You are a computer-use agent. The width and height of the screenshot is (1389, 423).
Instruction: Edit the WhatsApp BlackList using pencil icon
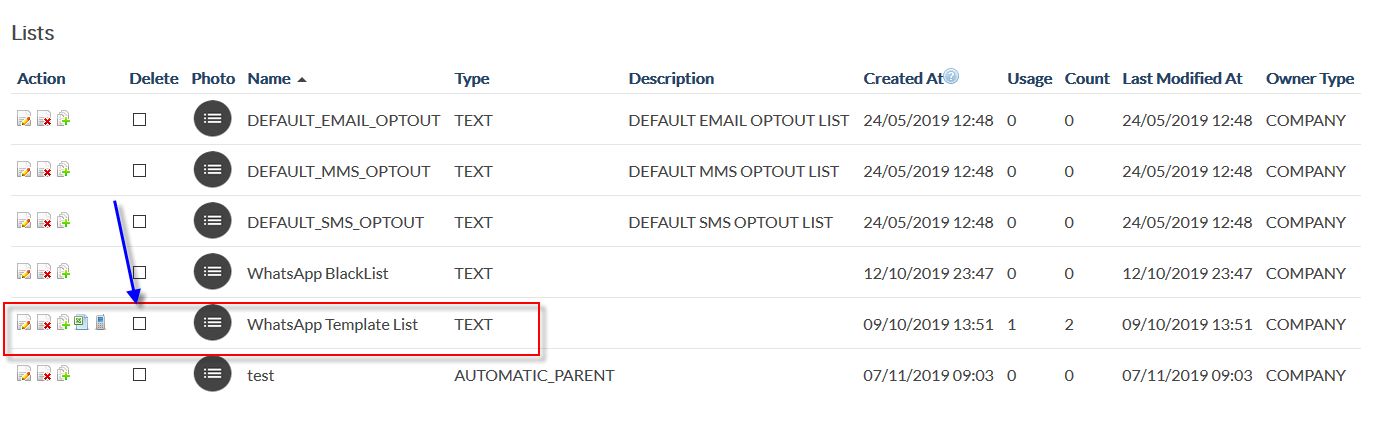(24, 273)
